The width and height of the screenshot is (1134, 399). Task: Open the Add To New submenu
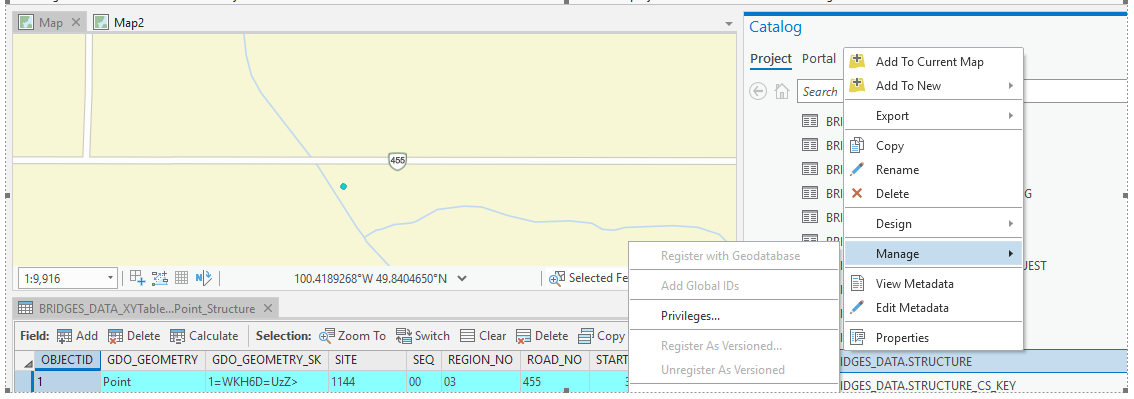coord(933,85)
